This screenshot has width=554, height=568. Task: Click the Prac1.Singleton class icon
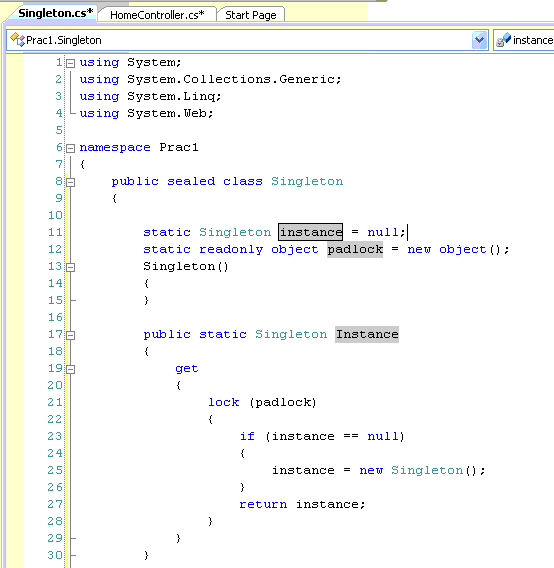click(x=17, y=39)
